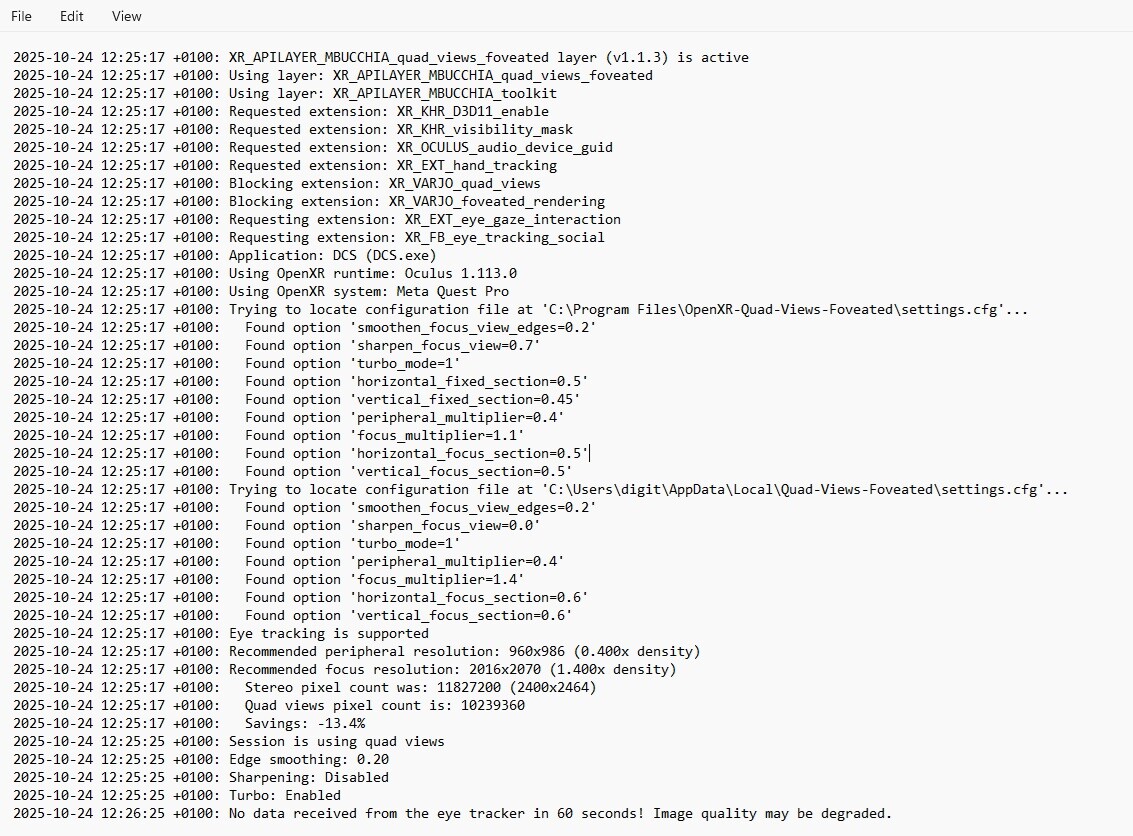1133x836 pixels.
Task: Click the 'Meta Quest Pro' system text
Action: tap(456, 291)
